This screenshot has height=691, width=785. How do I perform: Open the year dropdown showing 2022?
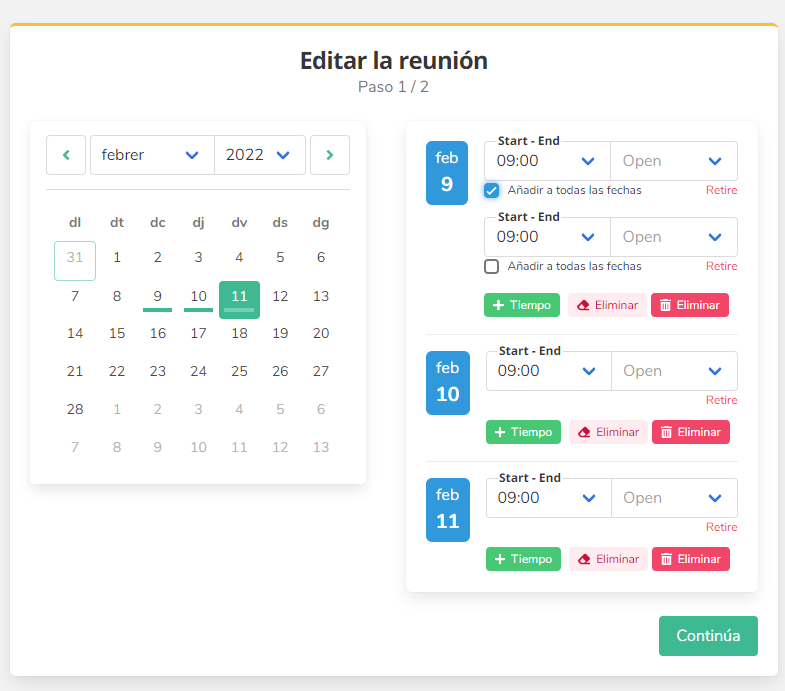coord(259,155)
